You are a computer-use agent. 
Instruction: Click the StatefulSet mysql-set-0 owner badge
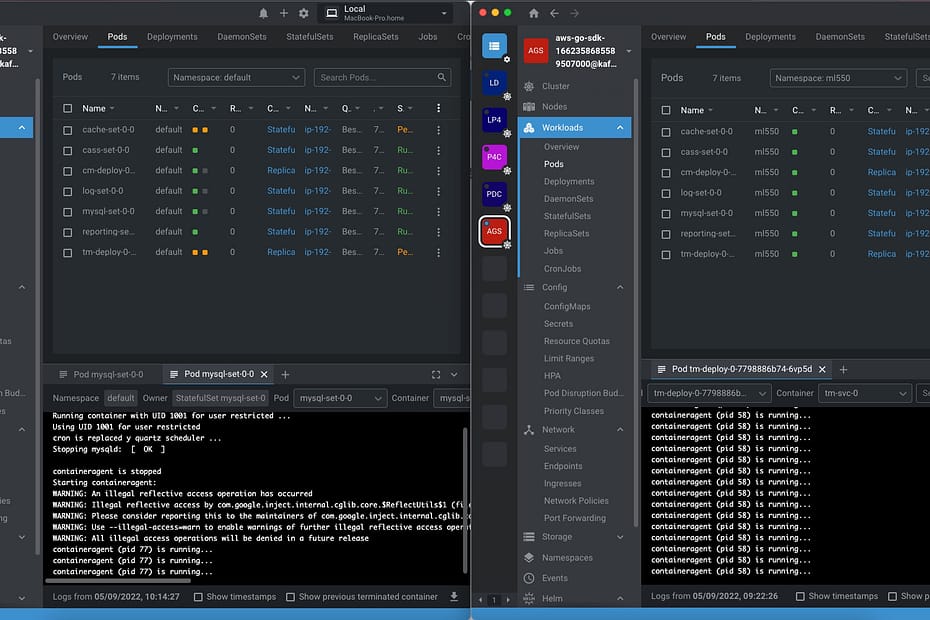[x=220, y=398]
